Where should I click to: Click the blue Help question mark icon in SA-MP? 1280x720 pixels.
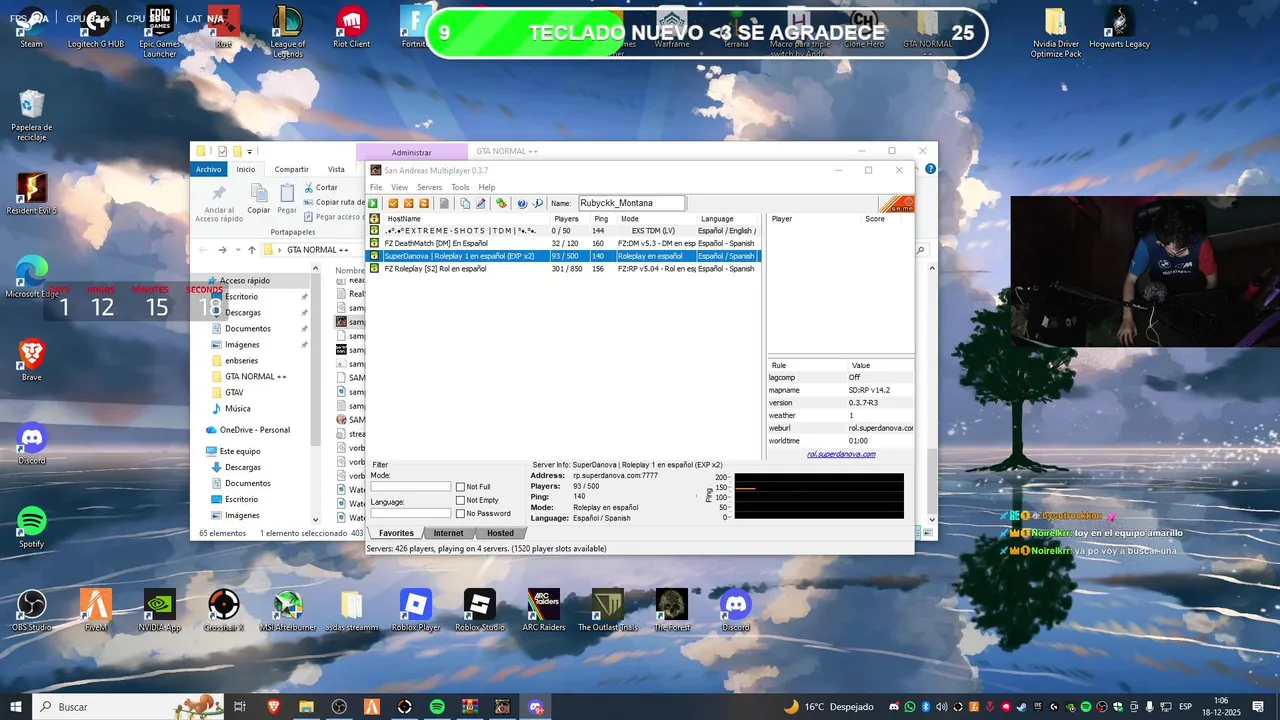click(x=522, y=203)
